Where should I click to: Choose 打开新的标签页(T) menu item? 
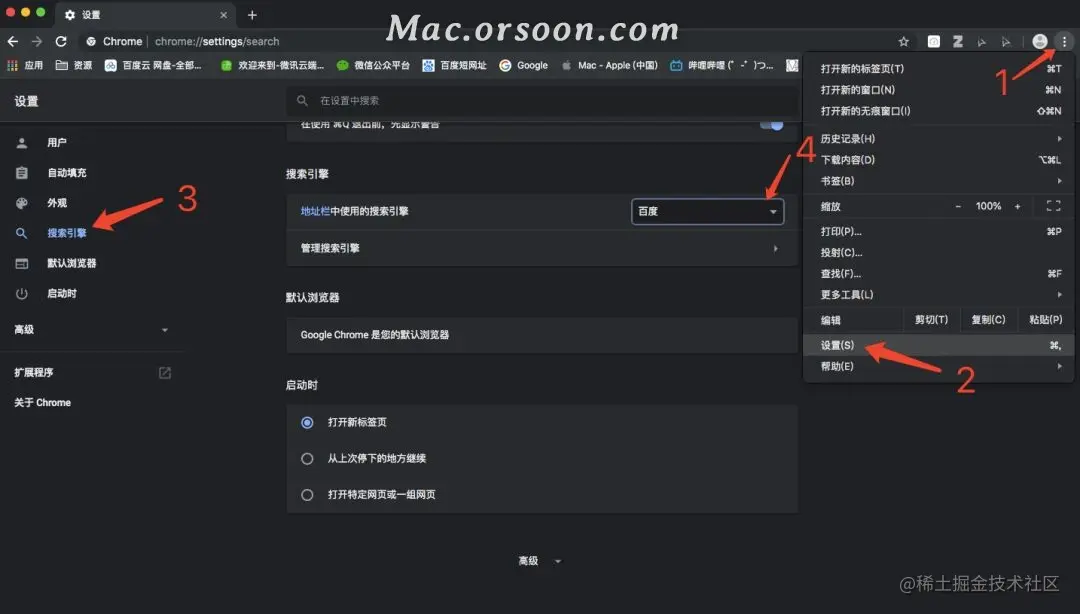pyautogui.click(x=938, y=69)
